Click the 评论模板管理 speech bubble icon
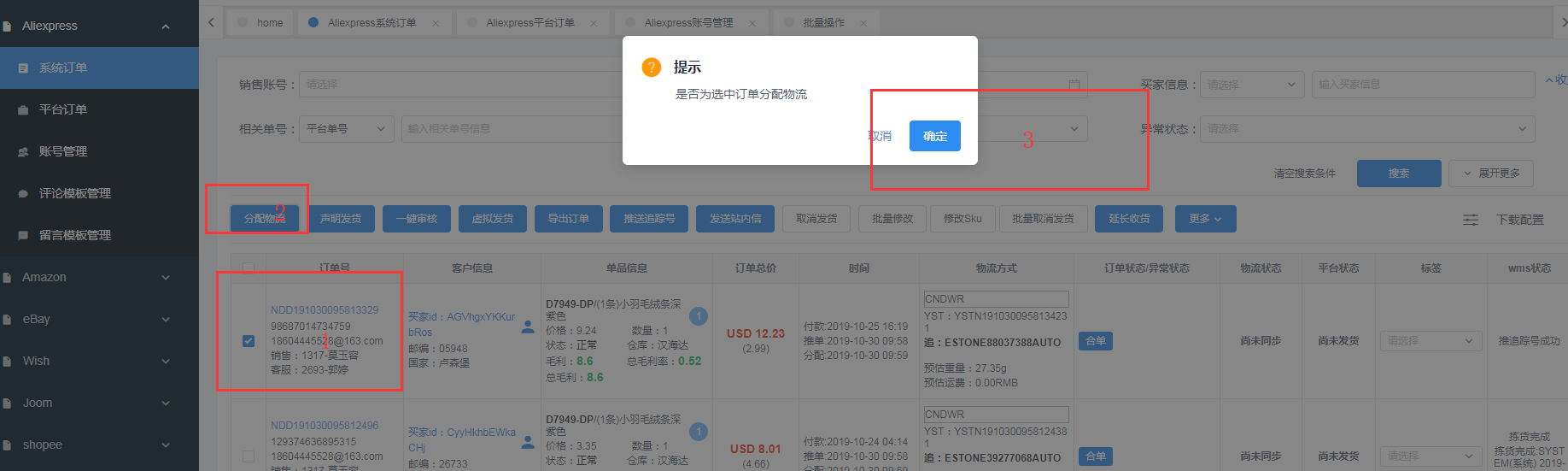This screenshot has height=471, width=1568. click(23, 194)
